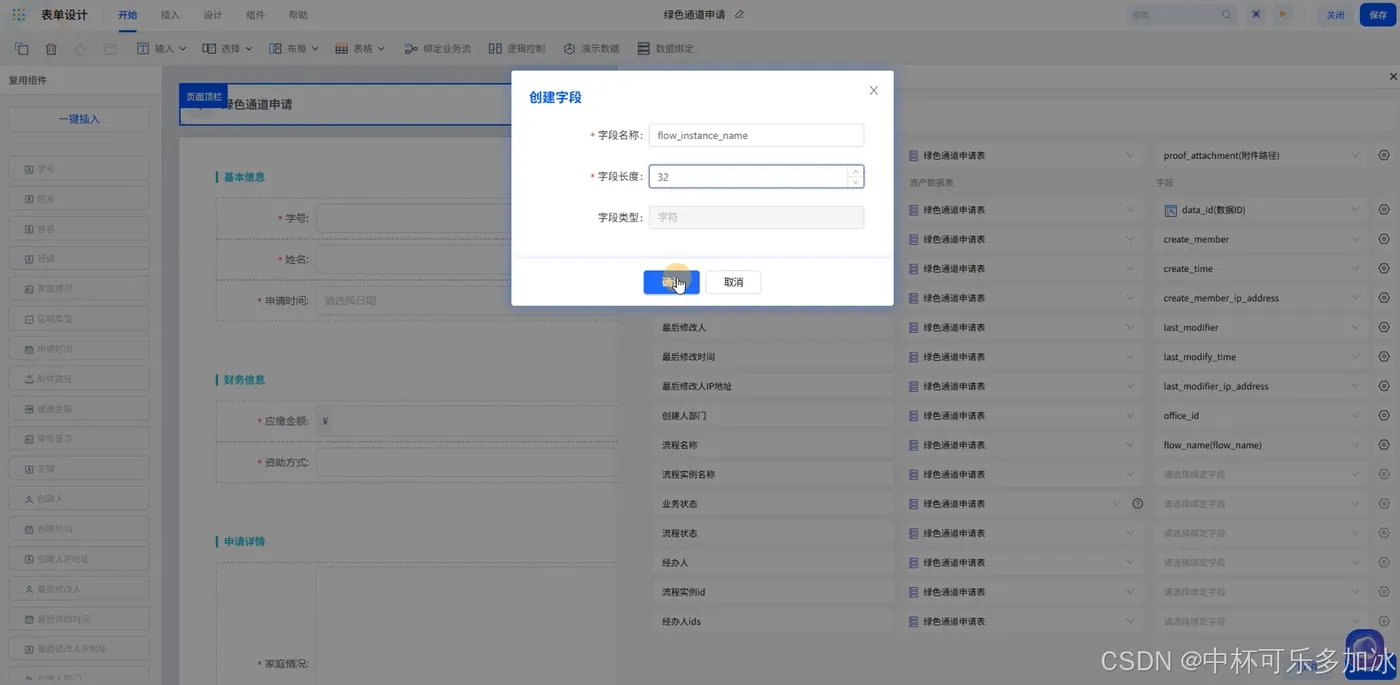Select 创建人IP地址 component in reuse list
This screenshot has width=1400, height=685.
pyautogui.click(x=79, y=558)
